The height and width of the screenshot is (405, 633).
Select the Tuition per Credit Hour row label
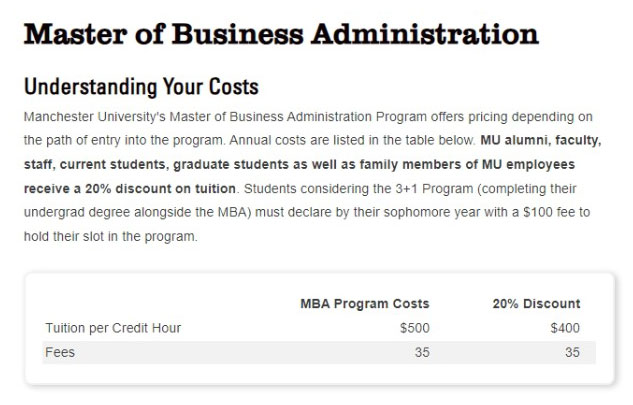pos(113,328)
